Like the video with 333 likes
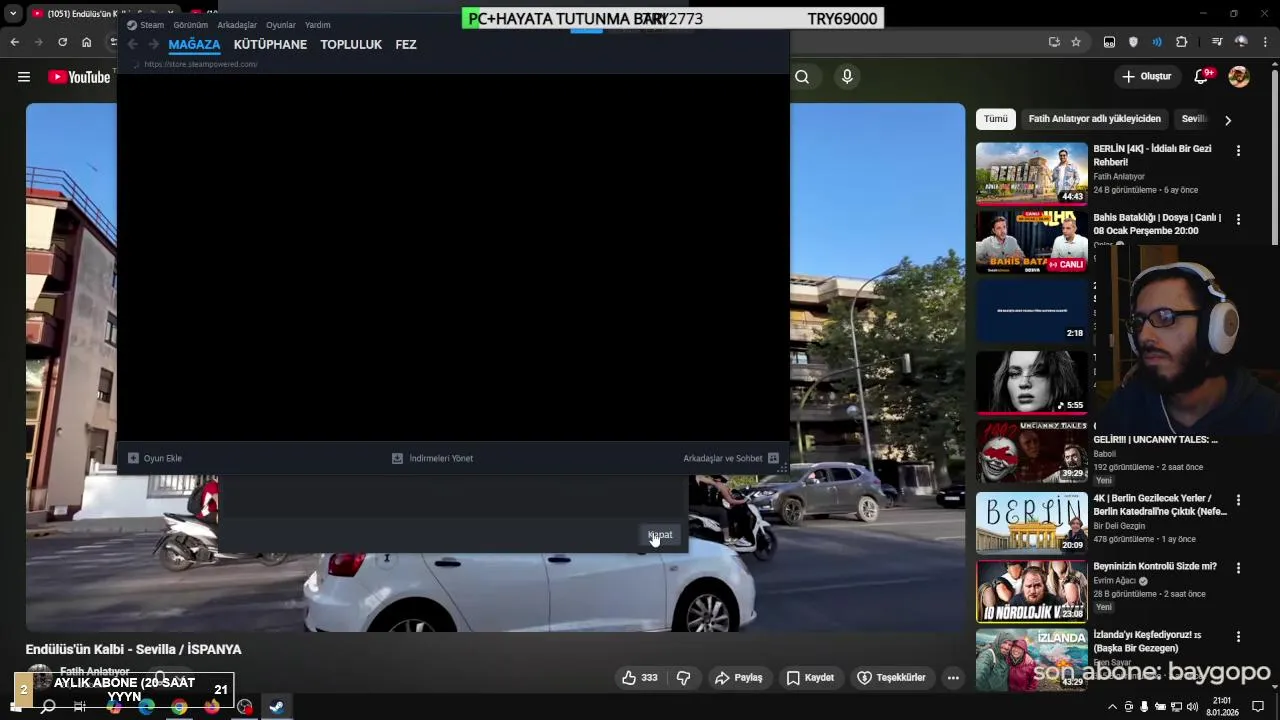Image resolution: width=1280 pixels, height=720 pixels. [639, 678]
